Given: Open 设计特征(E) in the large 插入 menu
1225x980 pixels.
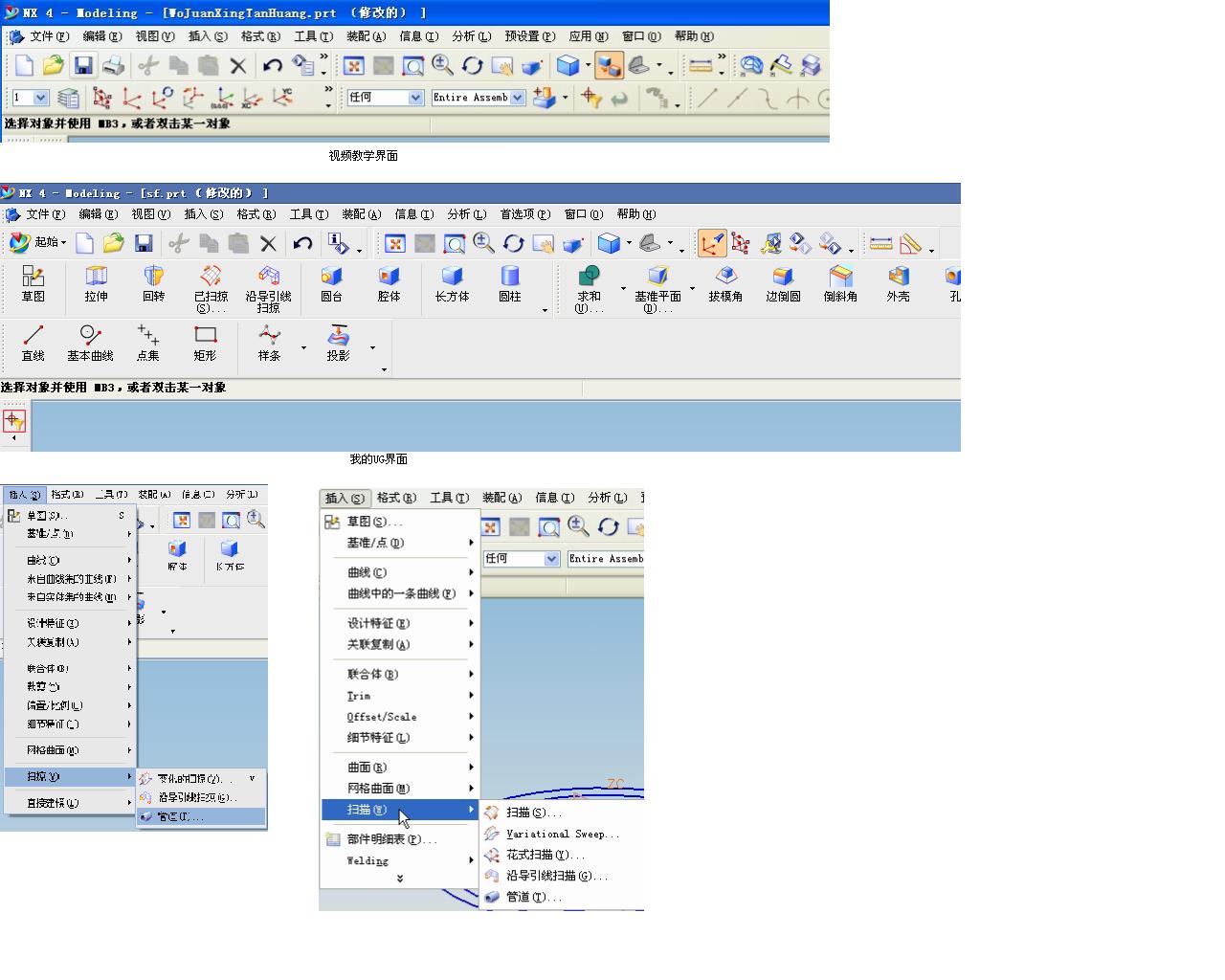Looking at the screenshot, I should (400, 624).
